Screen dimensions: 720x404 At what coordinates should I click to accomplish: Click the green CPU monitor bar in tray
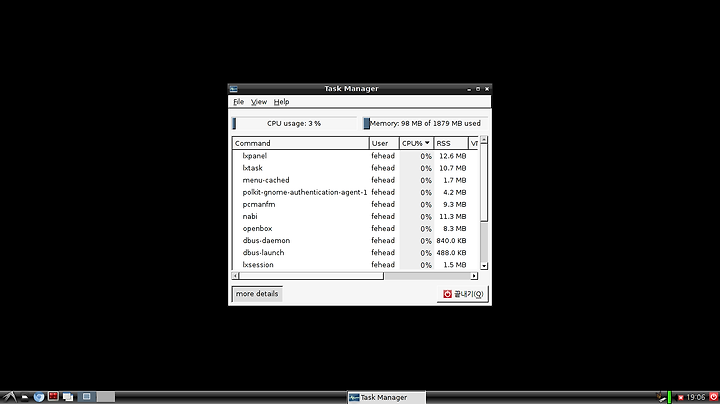click(x=670, y=397)
